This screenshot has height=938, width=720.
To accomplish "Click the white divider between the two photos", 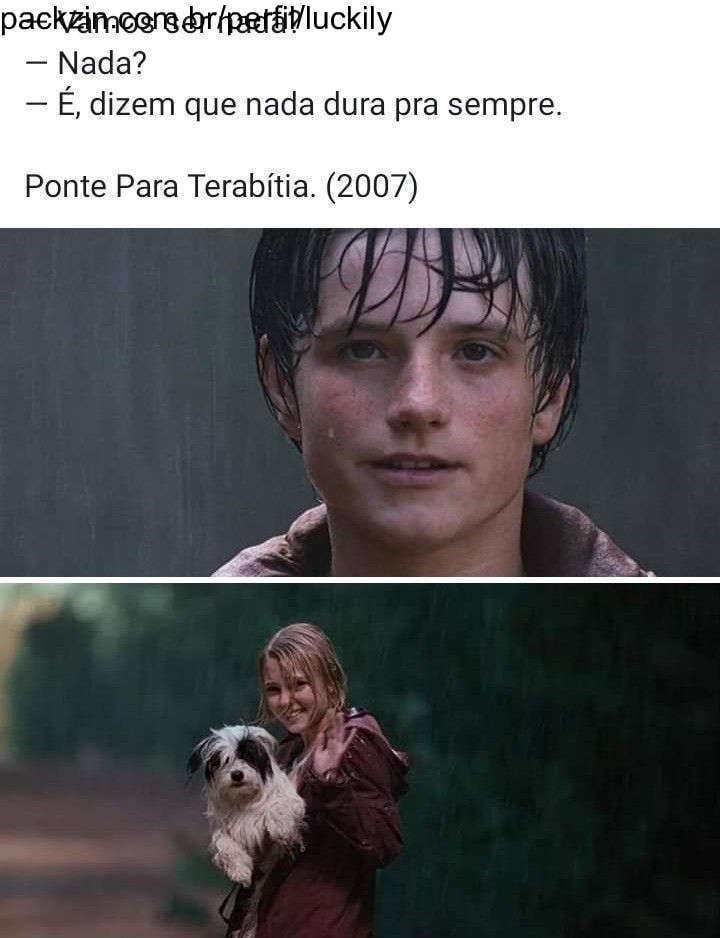I will point(360,580).
